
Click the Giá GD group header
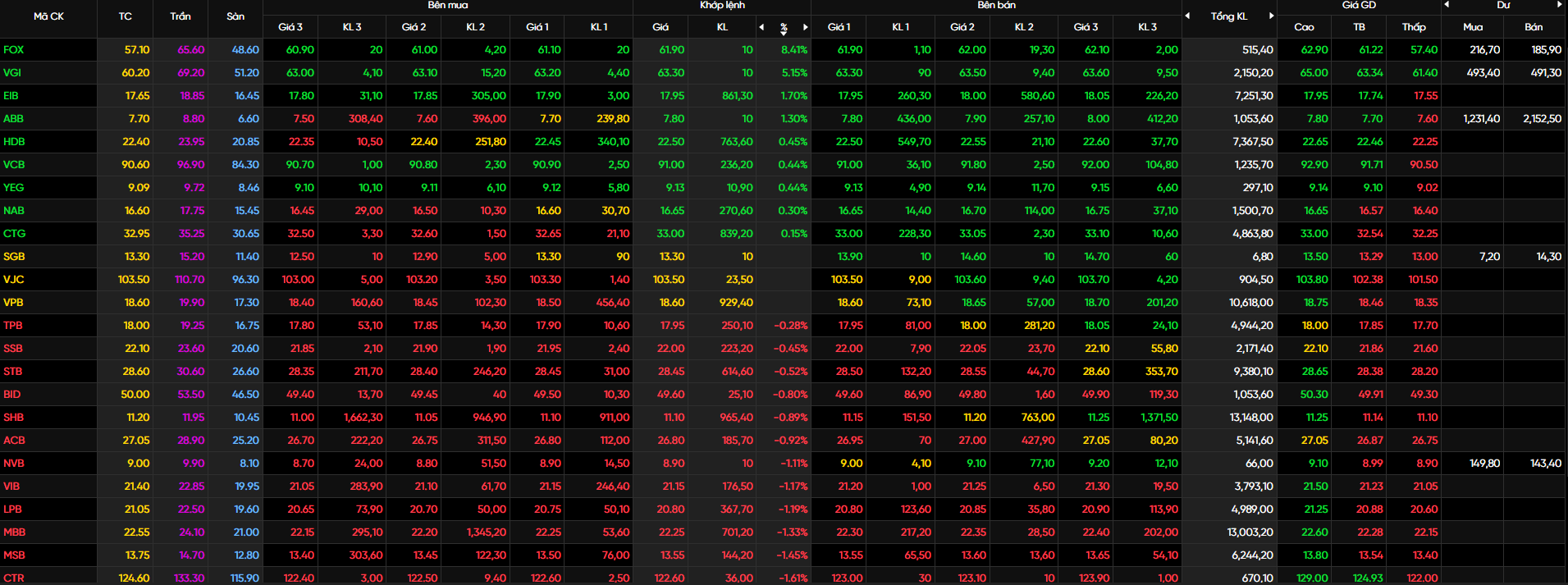(x=1359, y=5)
